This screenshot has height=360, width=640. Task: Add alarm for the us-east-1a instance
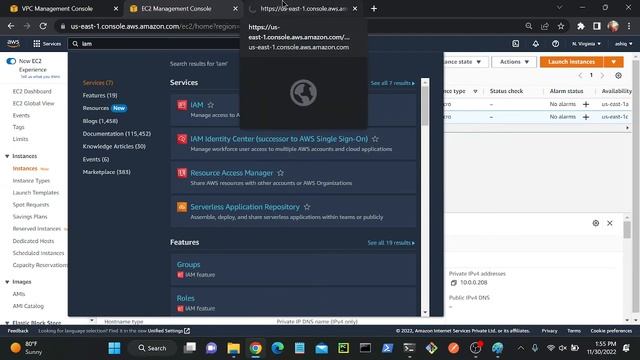[x=586, y=104]
